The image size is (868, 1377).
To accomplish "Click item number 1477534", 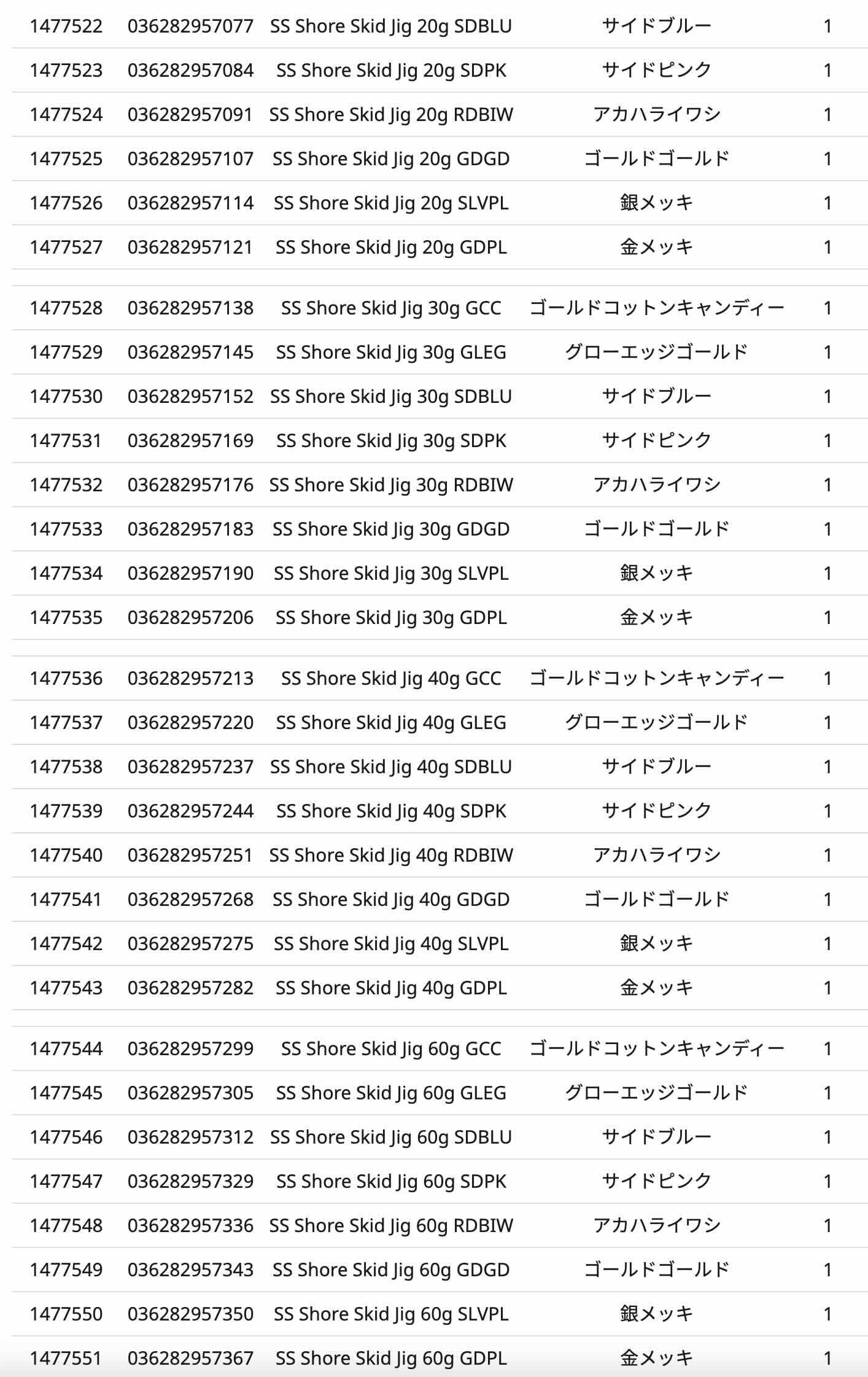I will (x=66, y=573).
